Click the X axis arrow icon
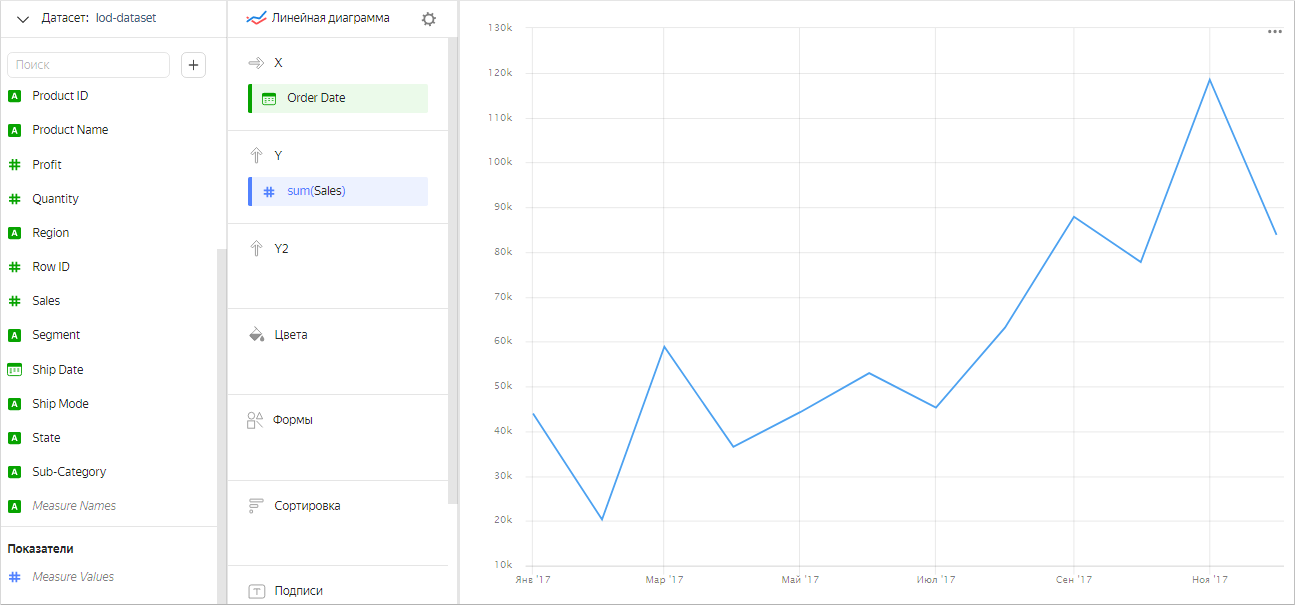Viewport: 1295px width, 605px height. 256,63
